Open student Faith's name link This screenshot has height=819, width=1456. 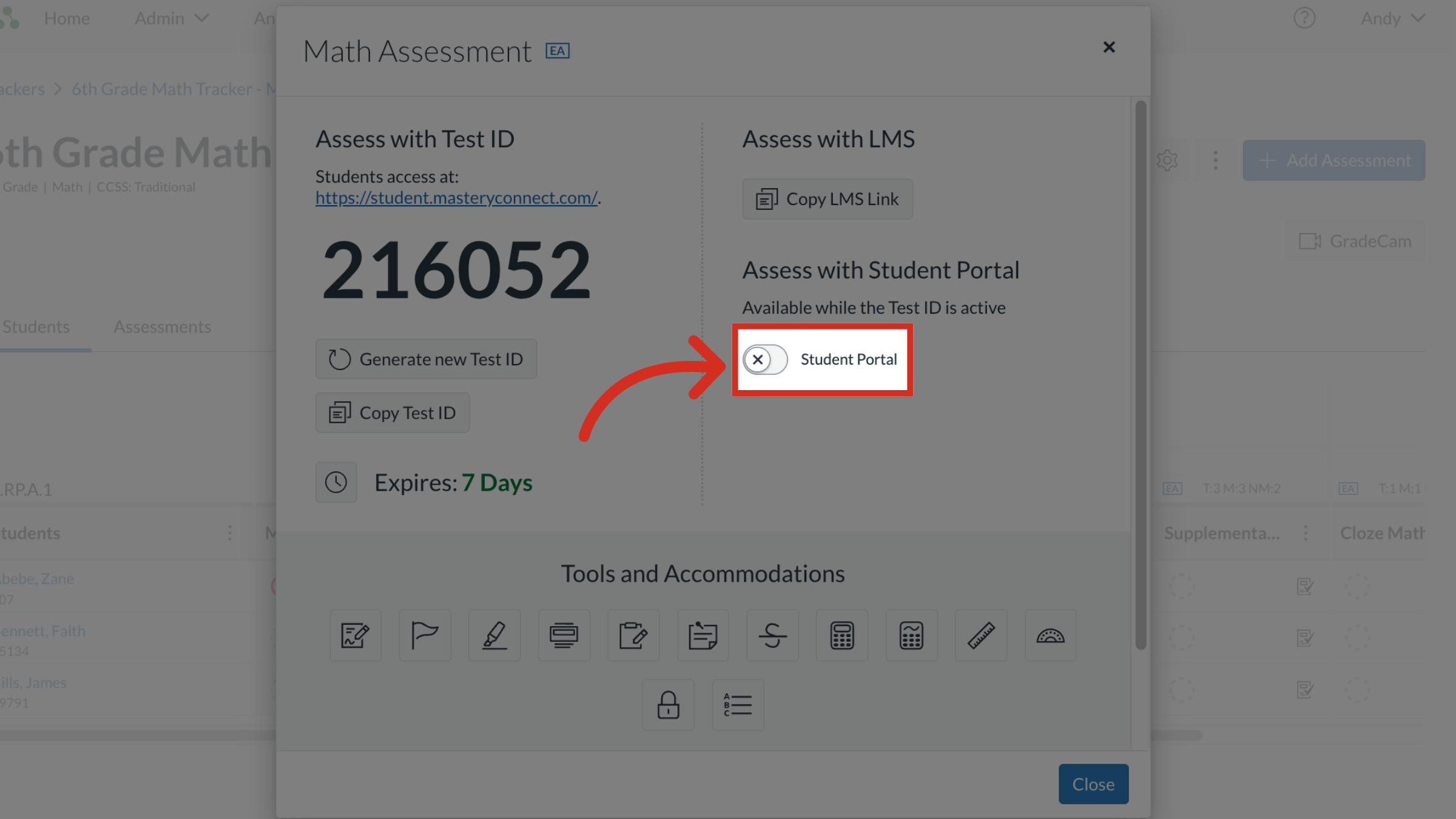[x=42, y=631]
